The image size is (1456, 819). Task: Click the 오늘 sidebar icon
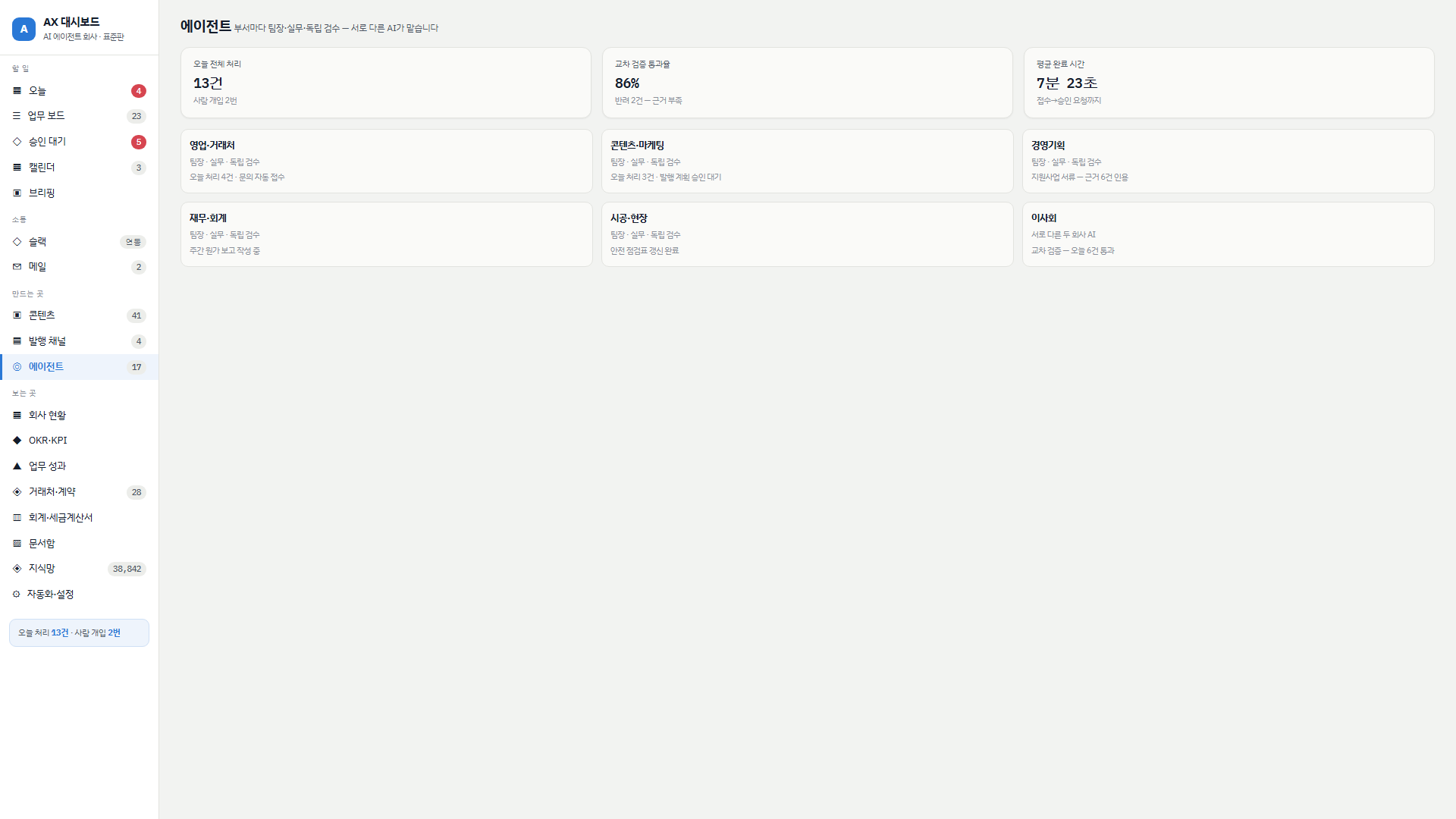(x=17, y=91)
